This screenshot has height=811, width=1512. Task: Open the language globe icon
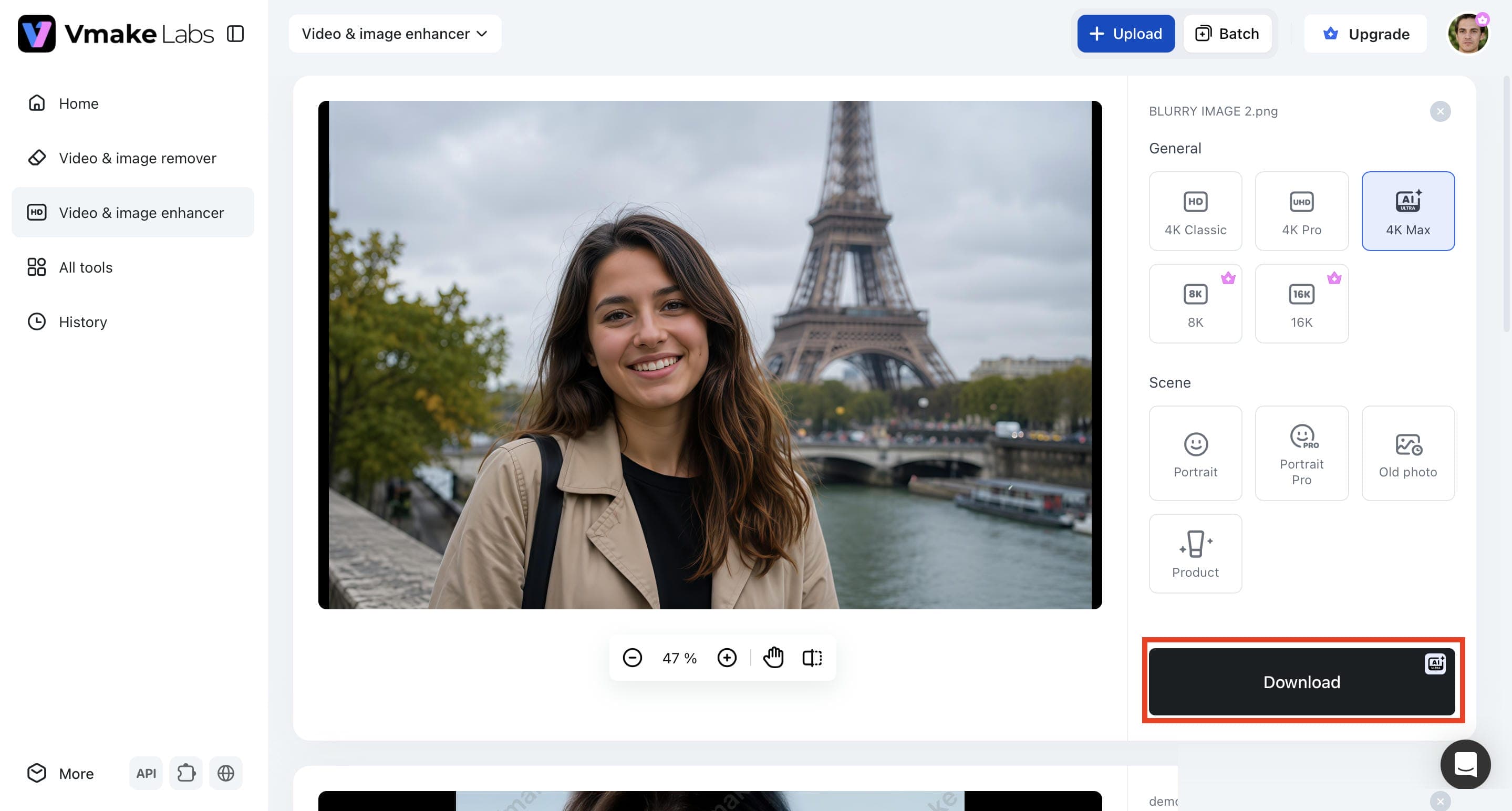(x=226, y=773)
